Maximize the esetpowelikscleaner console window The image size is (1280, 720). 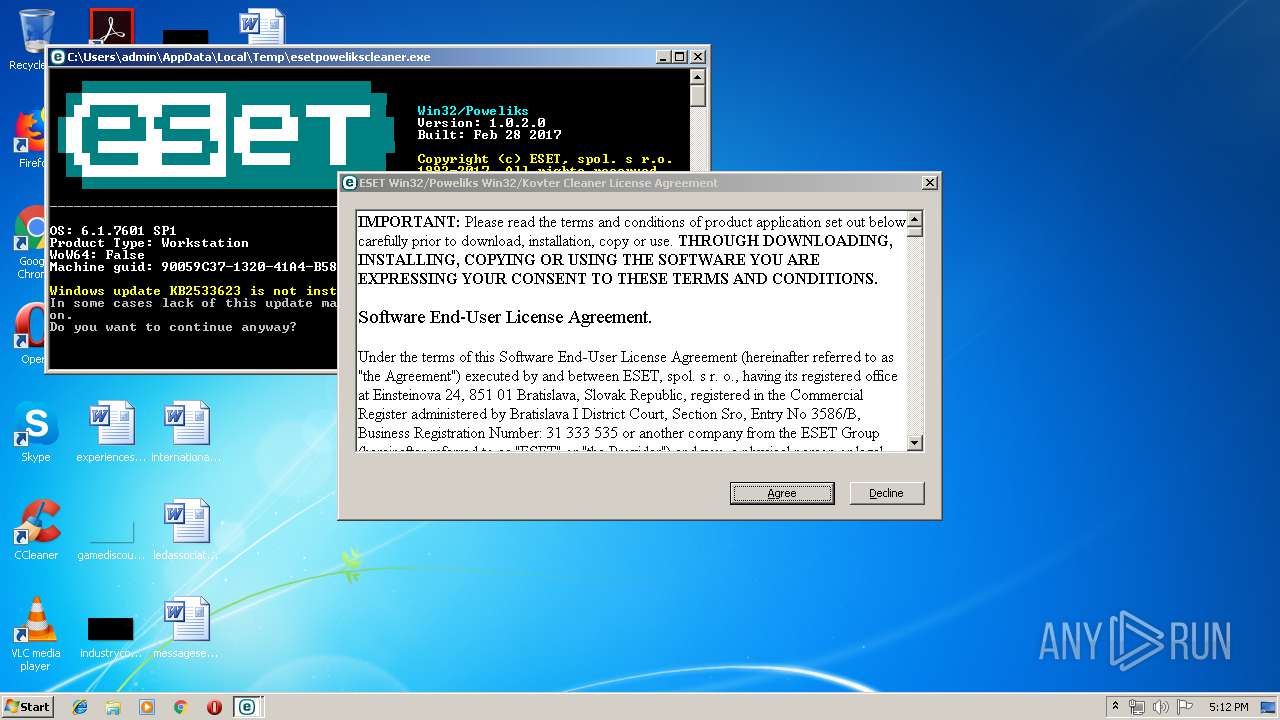click(x=679, y=57)
